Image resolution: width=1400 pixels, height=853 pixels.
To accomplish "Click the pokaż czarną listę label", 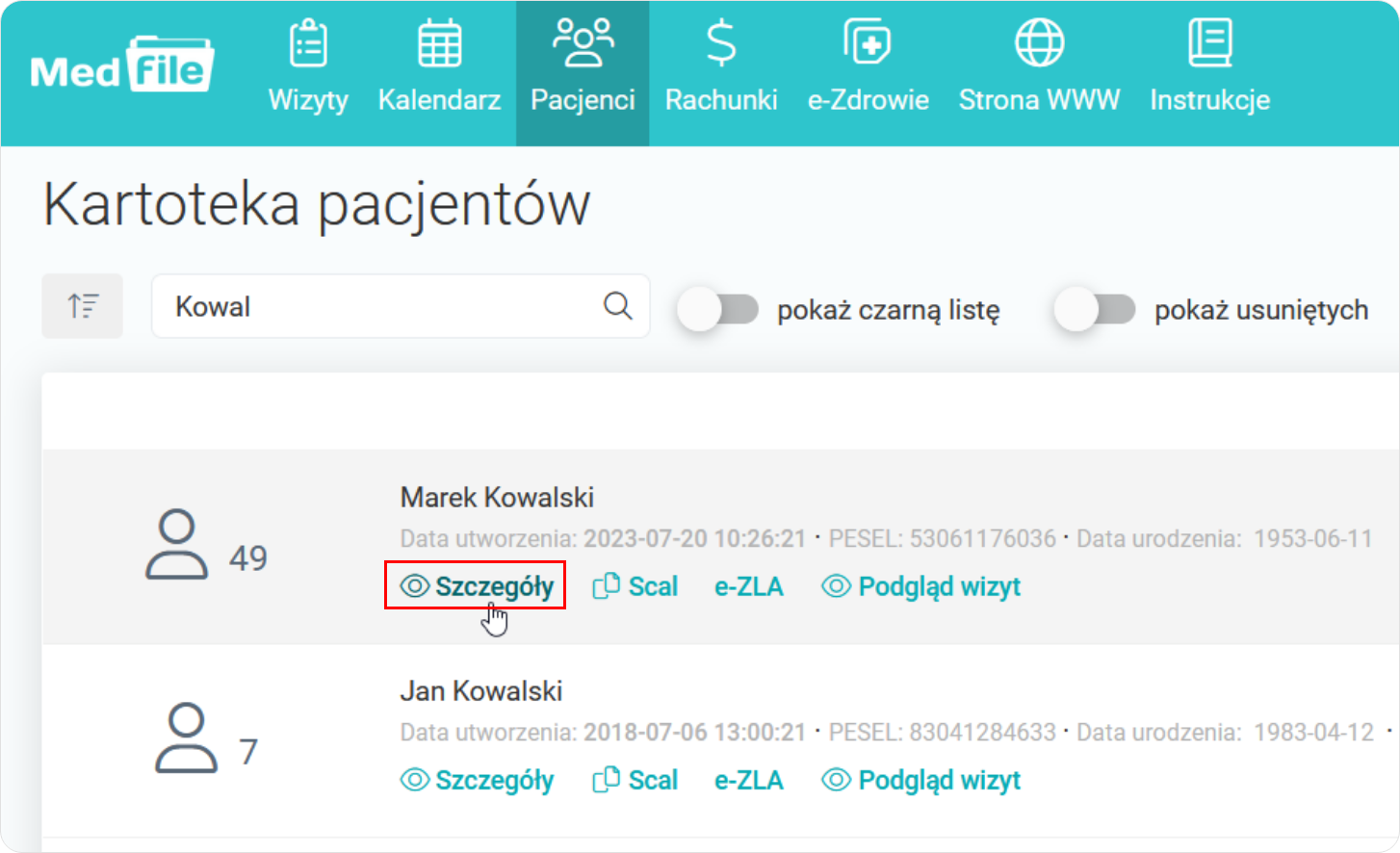I will [889, 310].
